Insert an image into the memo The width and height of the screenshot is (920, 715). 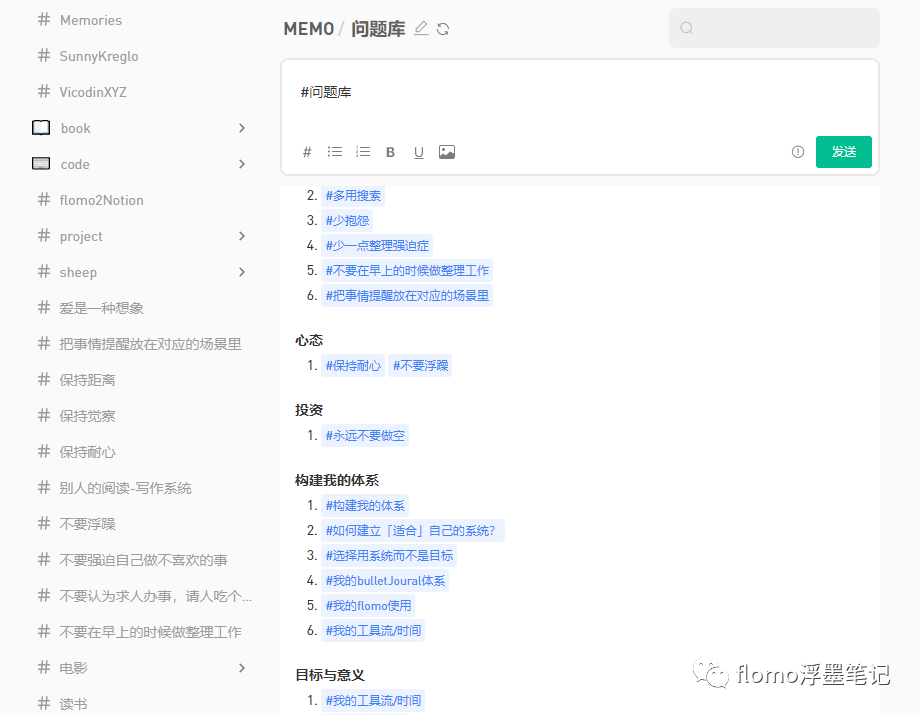(x=447, y=152)
